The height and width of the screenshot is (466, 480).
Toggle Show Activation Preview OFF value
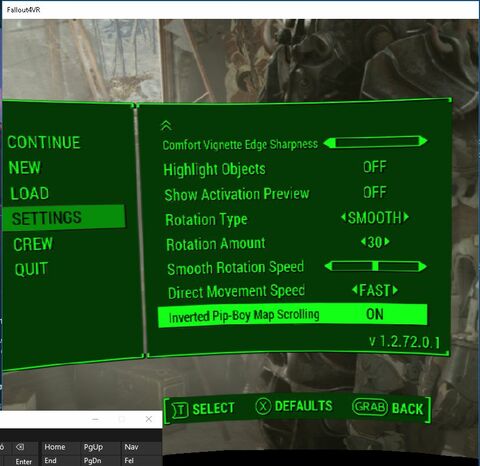[x=375, y=192]
